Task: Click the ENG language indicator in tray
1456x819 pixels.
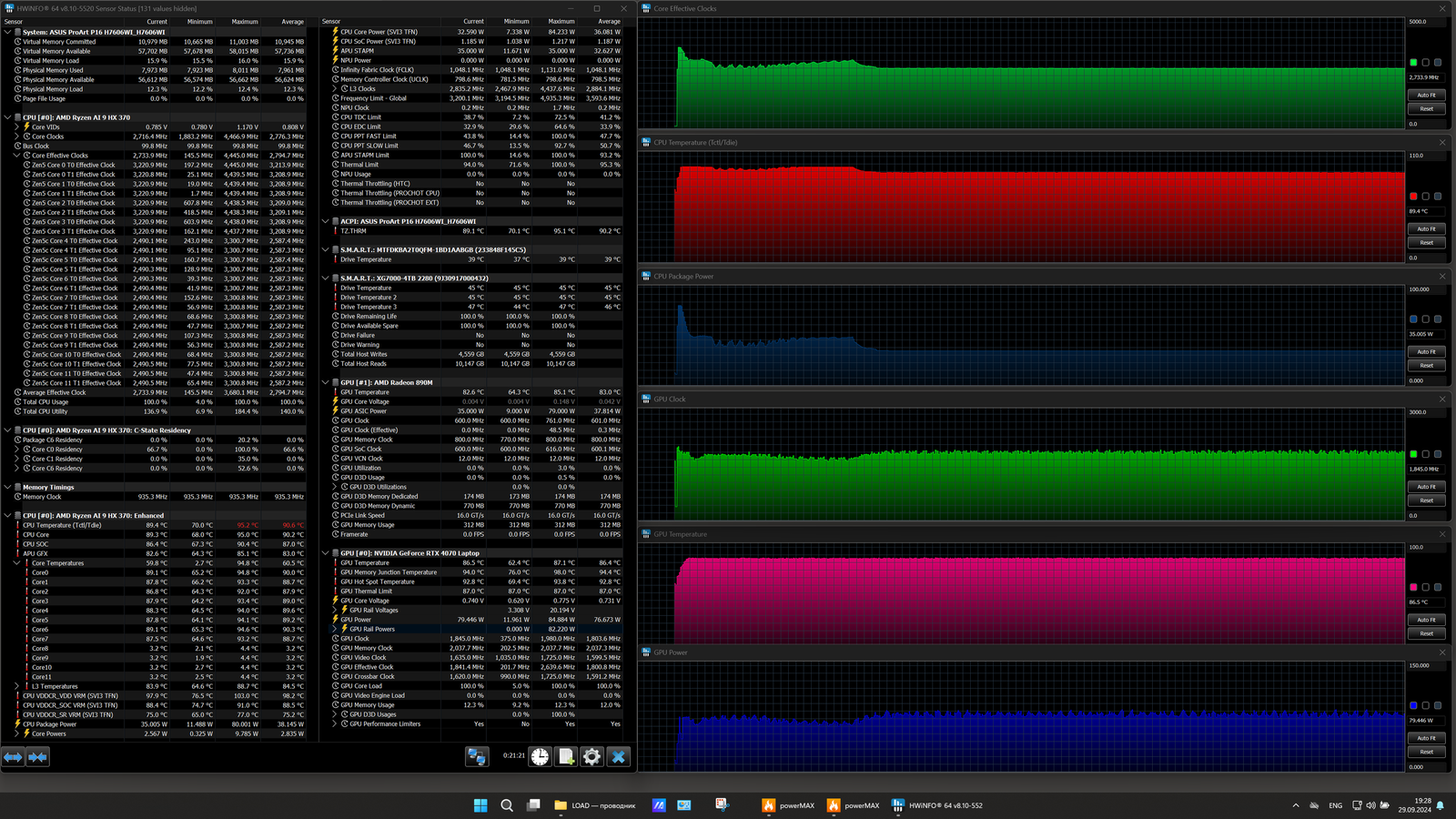Action: coord(1335,805)
